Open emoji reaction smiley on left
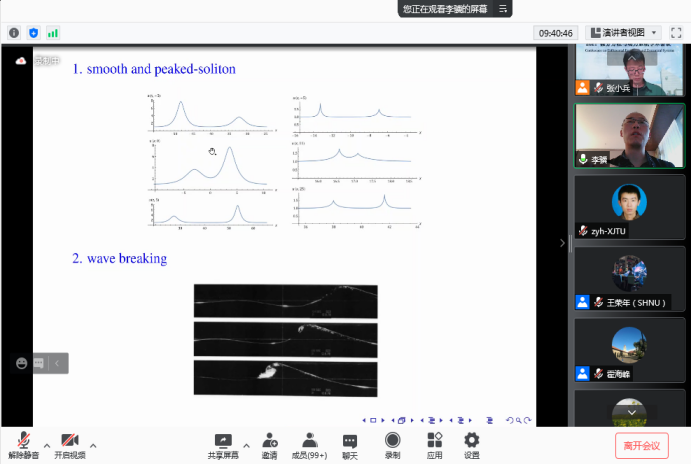Viewport: 691px width, 464px height. [21, 363]
